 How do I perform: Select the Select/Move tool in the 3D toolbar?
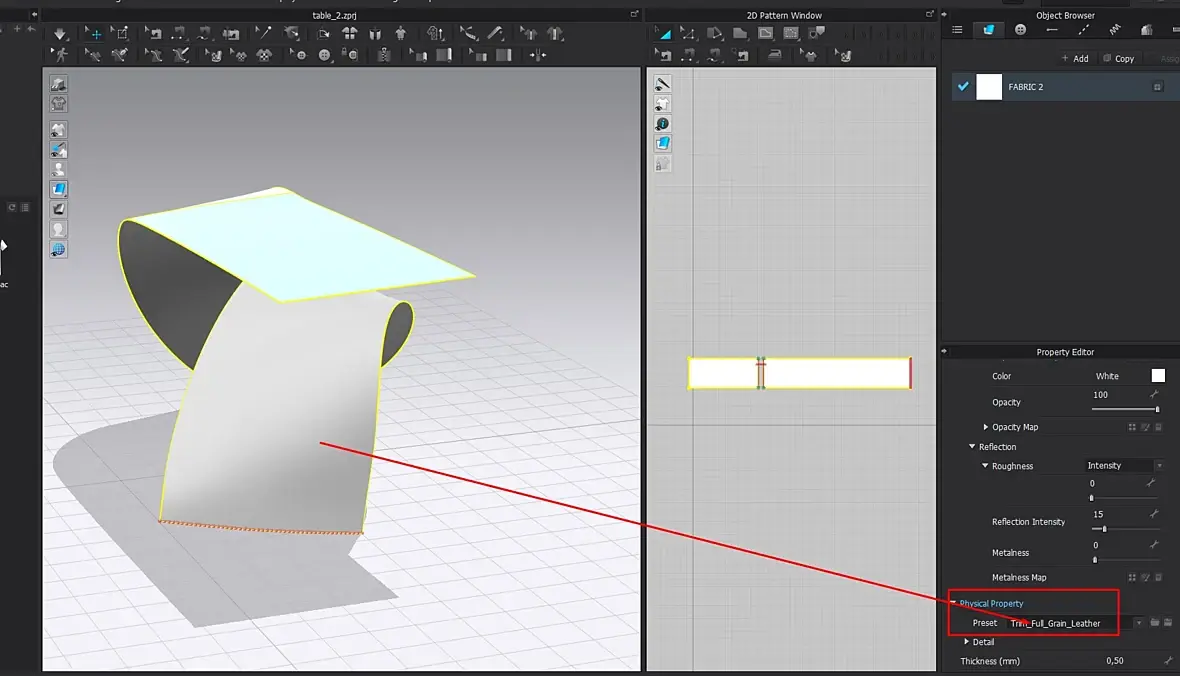(x=96, y=34)
